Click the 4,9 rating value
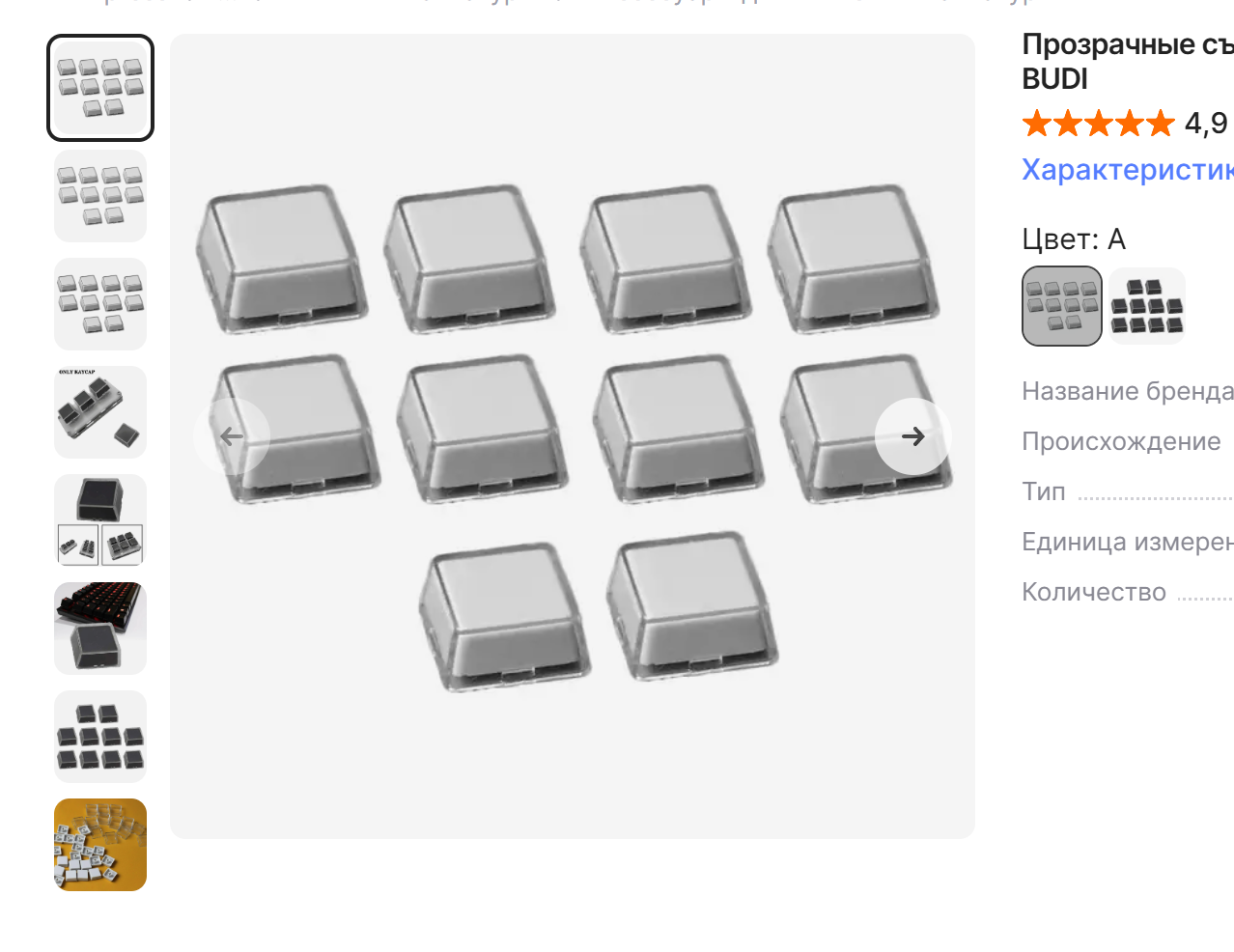This screenshot has width=1234, height=952. [x=1206, y=124]
